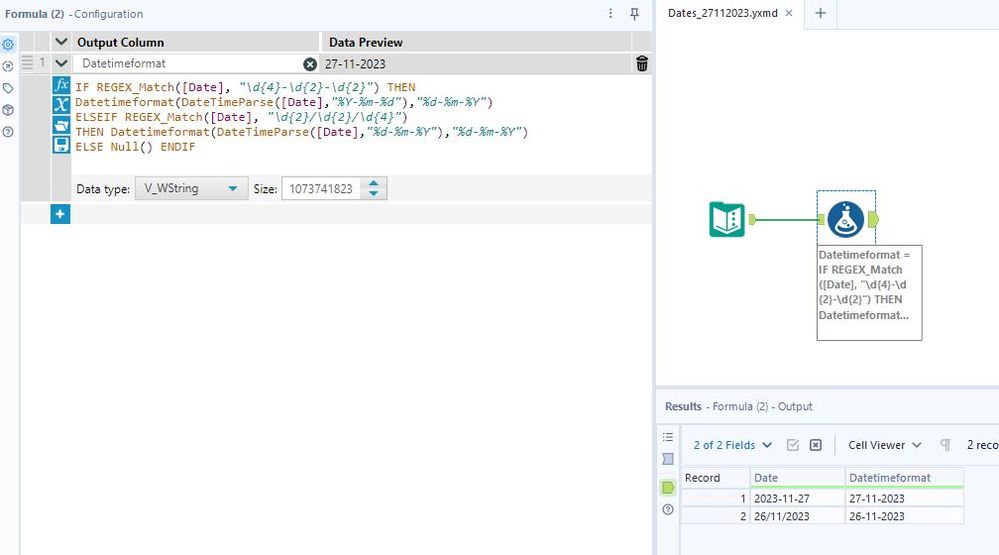Cancel field changes X icon in Results
This screenshot has height=555, width=999.
pyautogui.click(x=816, y=445)
